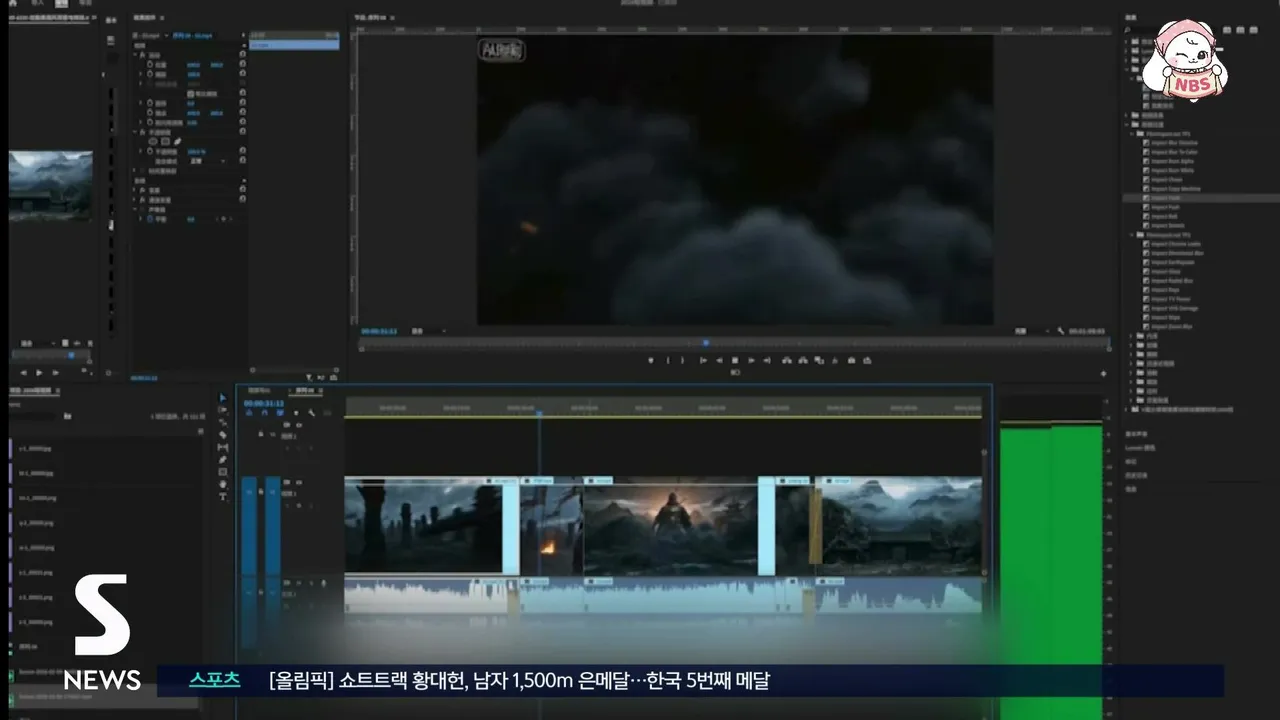The width and height of the screenshot is (1280, 720).
Task: Click play in the Source monitor controls
Action: [40, 372]
